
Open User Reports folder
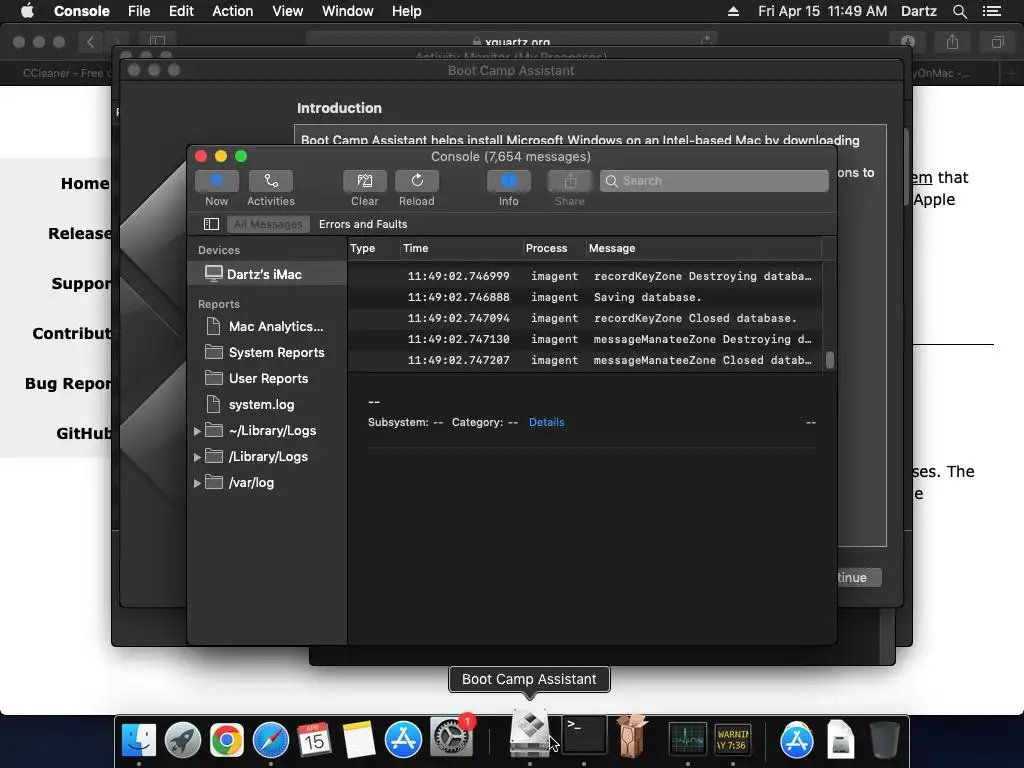267,379
